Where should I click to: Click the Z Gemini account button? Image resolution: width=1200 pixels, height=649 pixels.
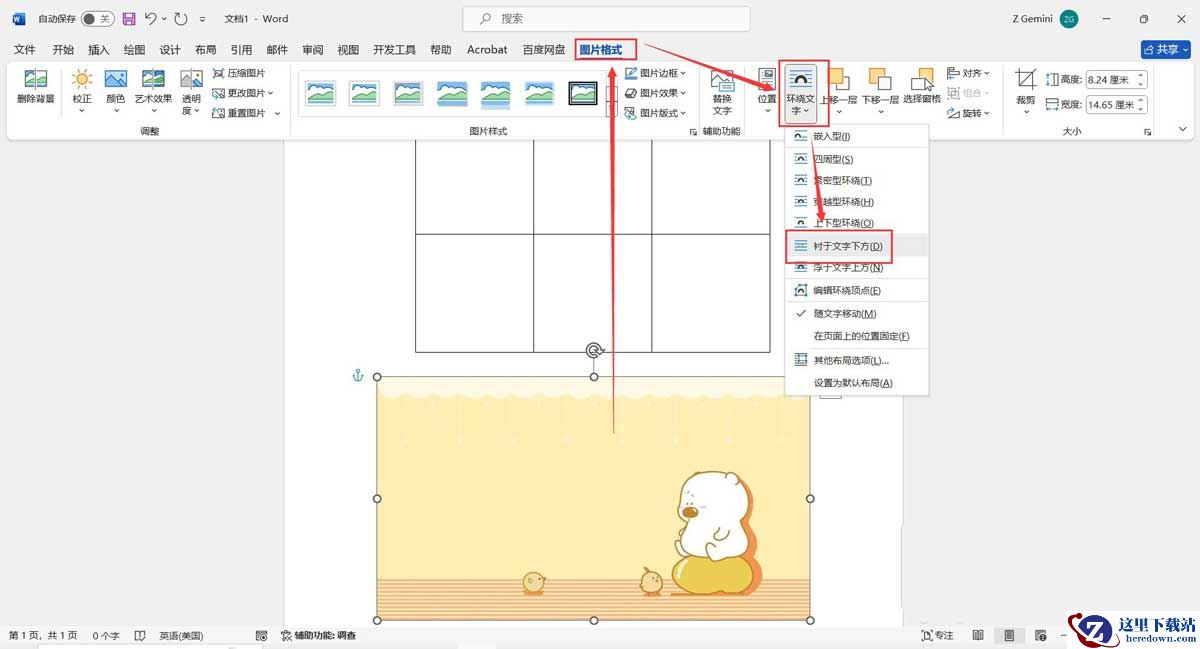pyautogui.click(x=1045, y=19)
